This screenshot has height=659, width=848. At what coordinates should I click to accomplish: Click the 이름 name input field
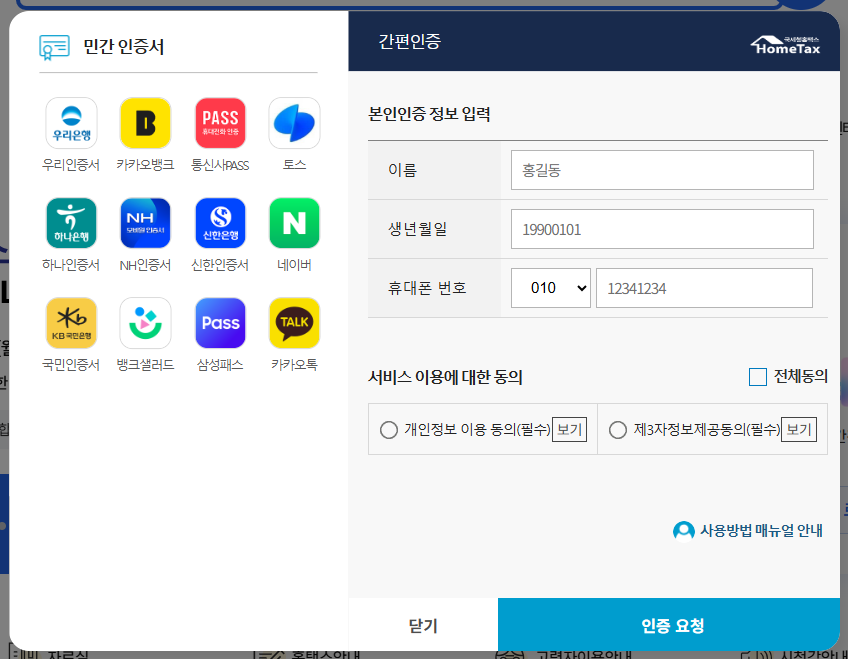click(x=662, y=170)
